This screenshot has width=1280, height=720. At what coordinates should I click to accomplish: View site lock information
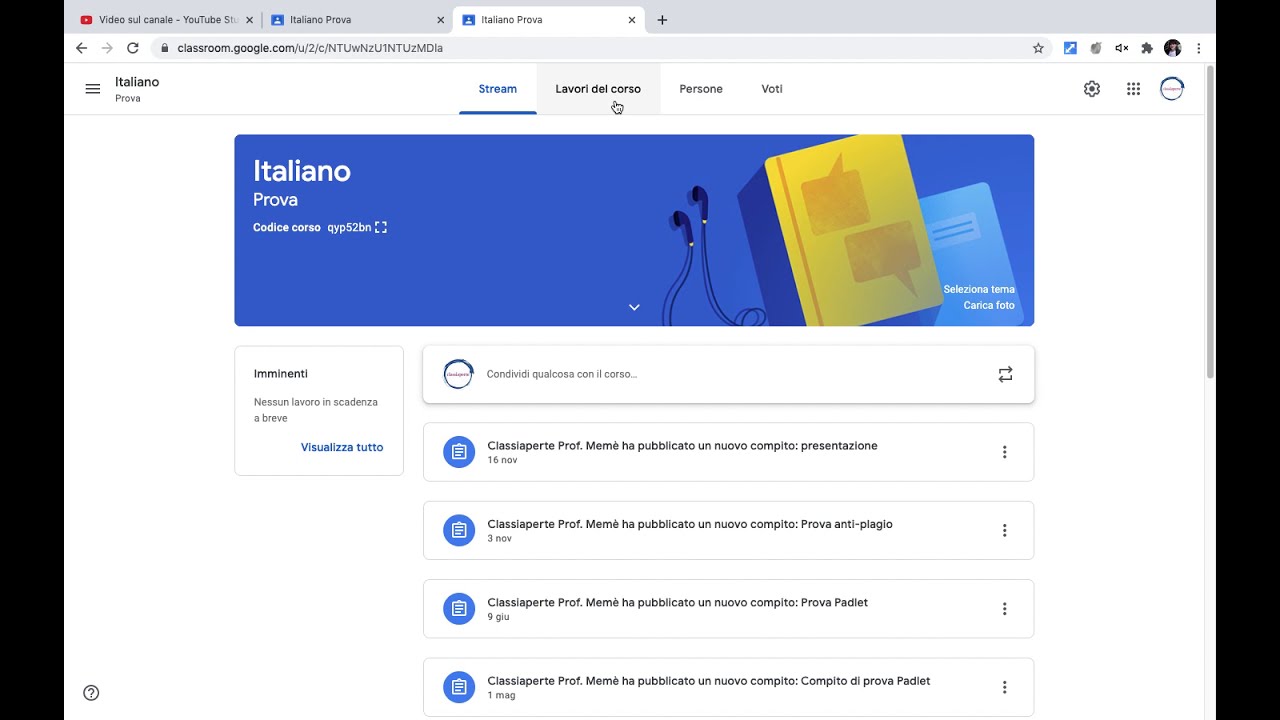click(163, 48)
